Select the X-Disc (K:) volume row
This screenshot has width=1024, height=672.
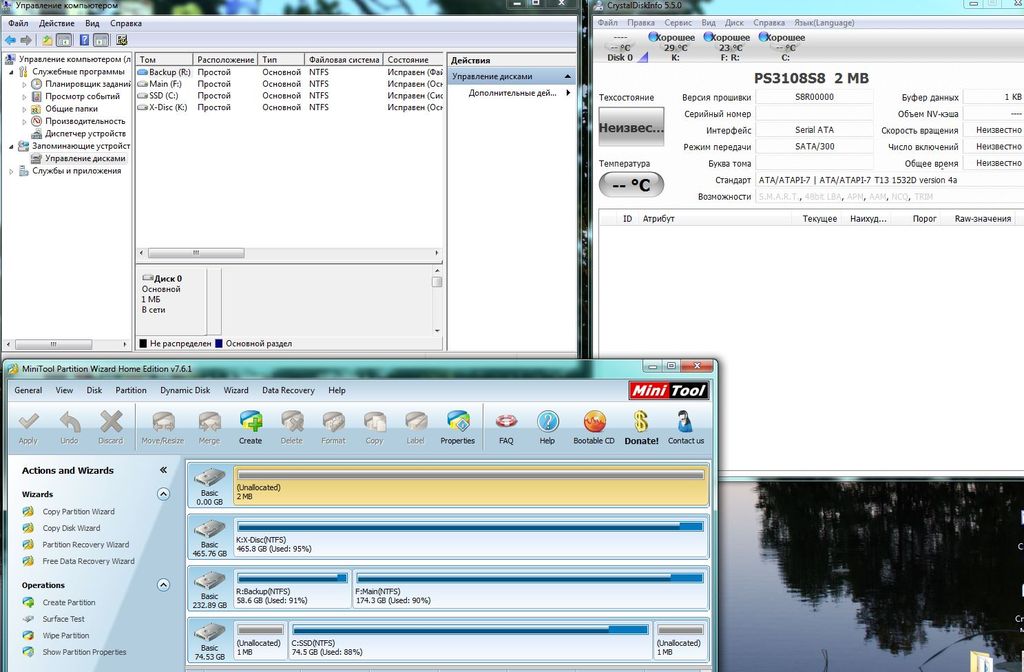[289, 107]
